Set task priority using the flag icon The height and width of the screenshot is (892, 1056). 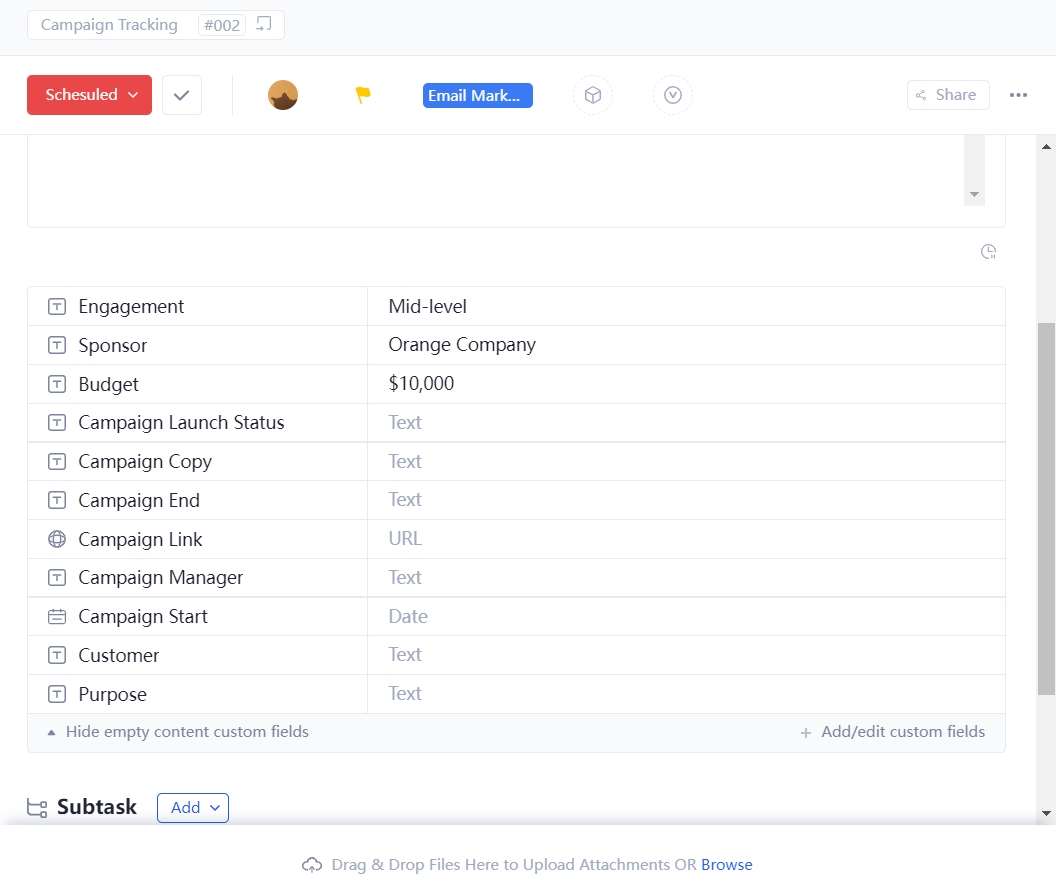click(x=362, y=94)
